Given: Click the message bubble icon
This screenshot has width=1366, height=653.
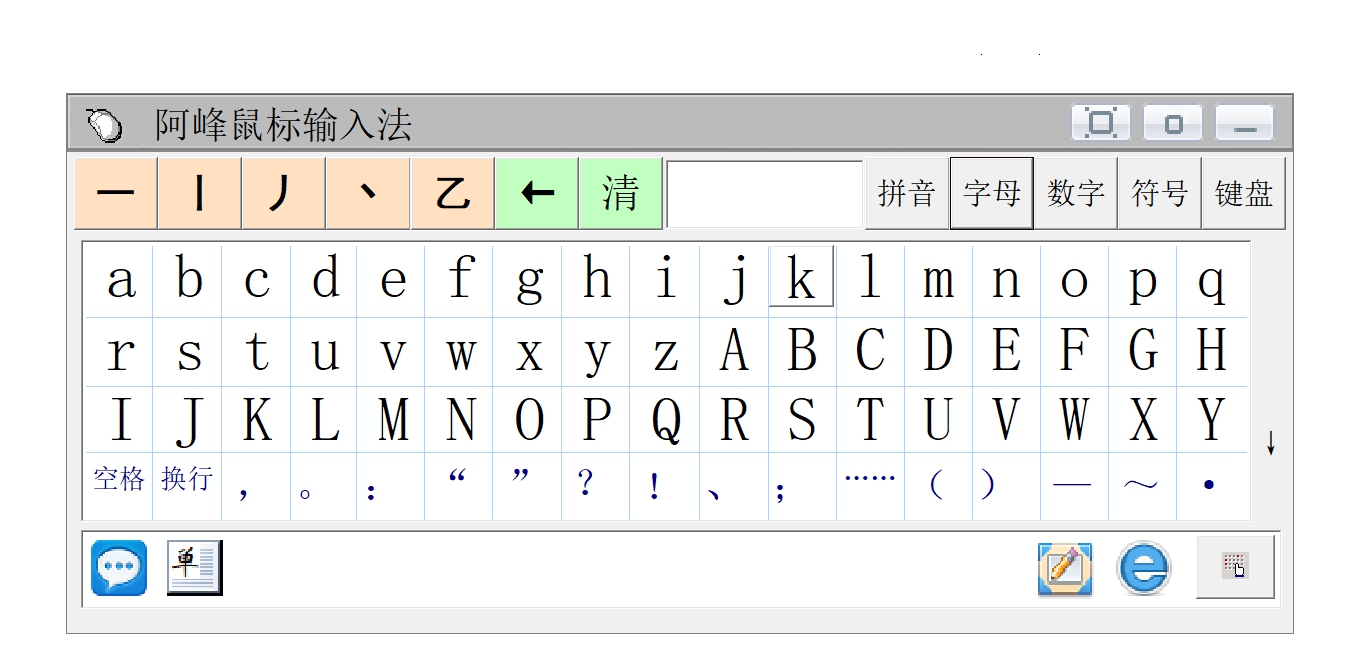Looking at the screenshot, I should click(117, 568).
